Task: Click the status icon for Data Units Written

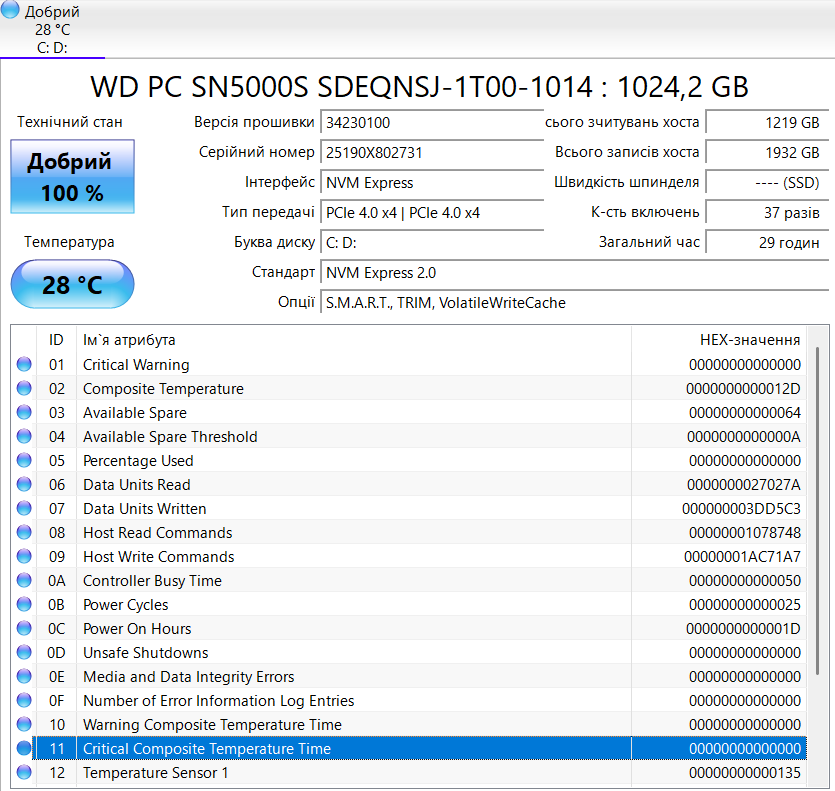Action: click(24, 509)
